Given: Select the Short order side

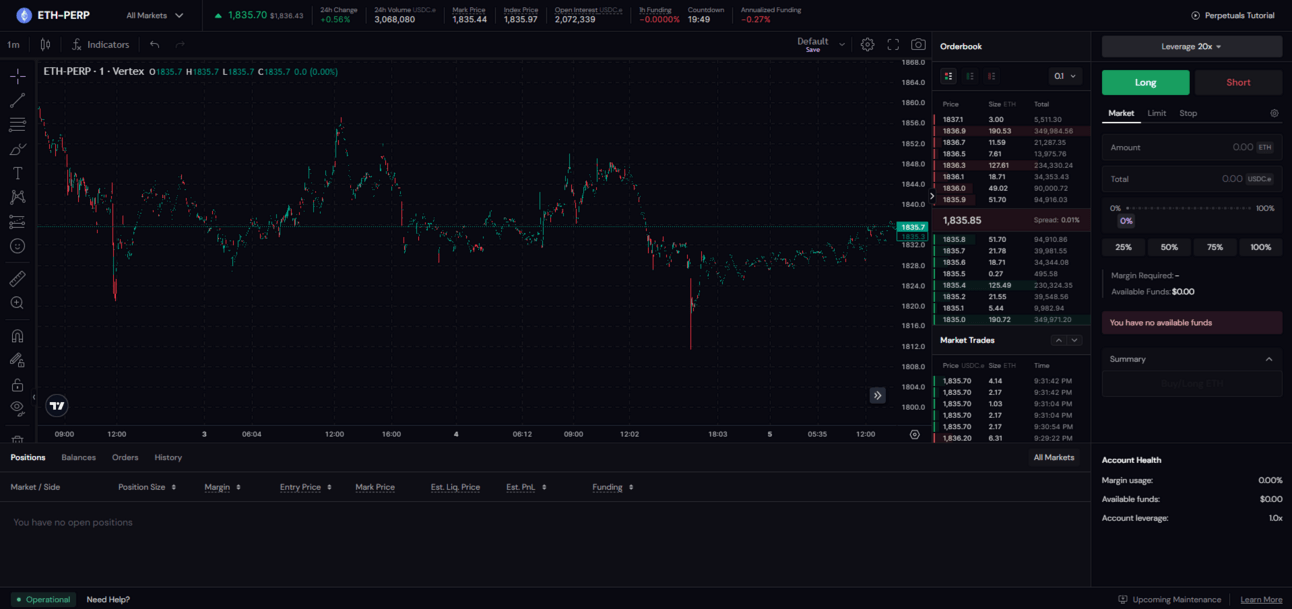Looking at the screenshot, I should [x=1238, y=82].
